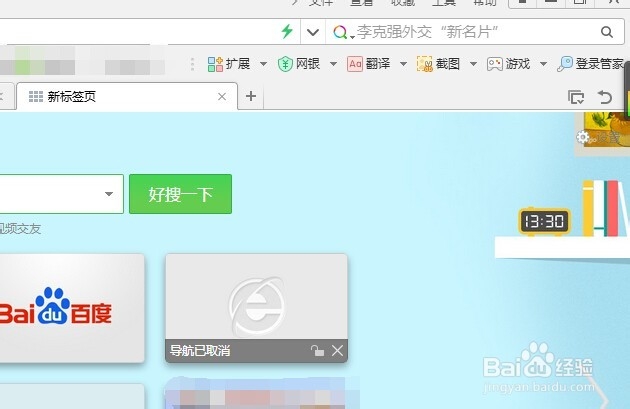Viewport: 630px width, 409px height.
Task: Click the tab list window icon
Action: click(x=576, y=97)
